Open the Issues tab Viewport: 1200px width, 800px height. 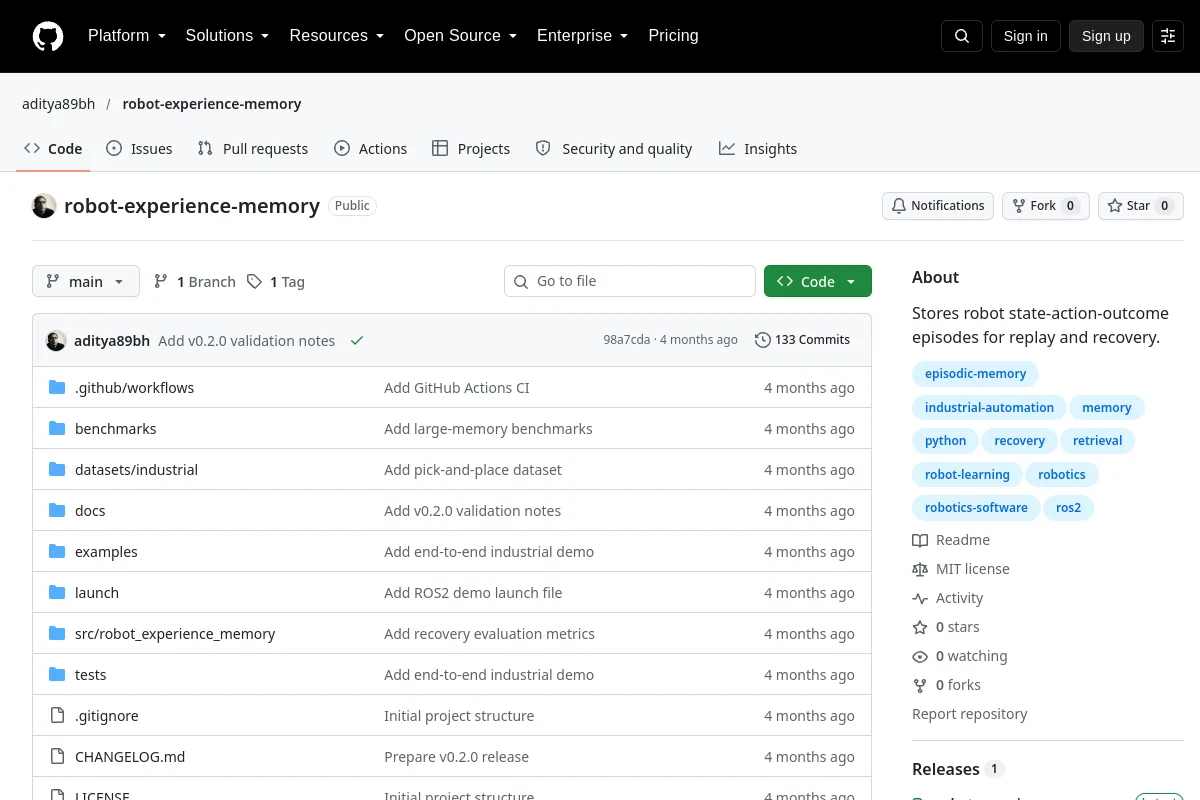[x=139, y=148]
